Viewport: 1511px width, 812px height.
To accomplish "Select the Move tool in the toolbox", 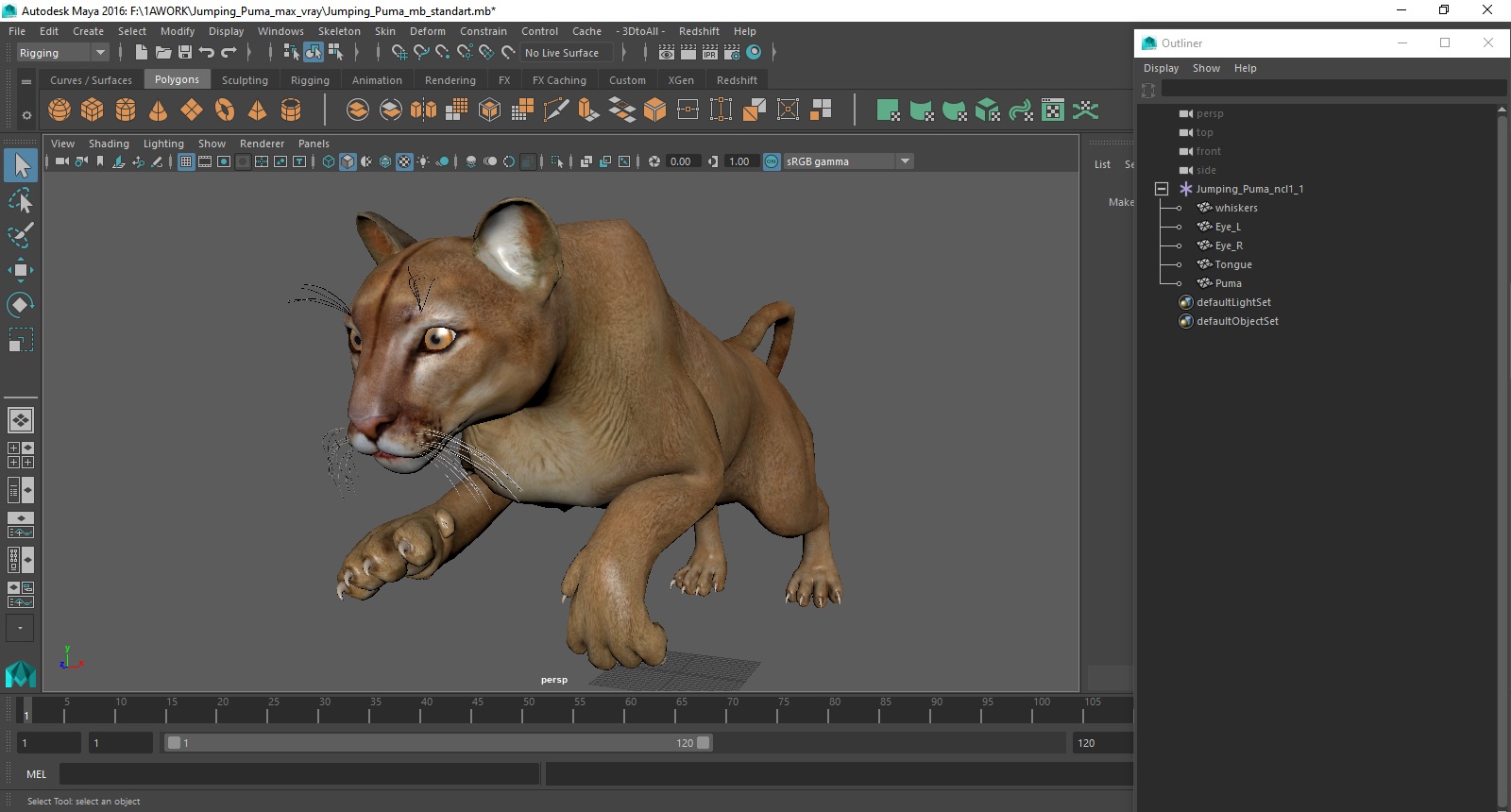I will coord(20,270).
